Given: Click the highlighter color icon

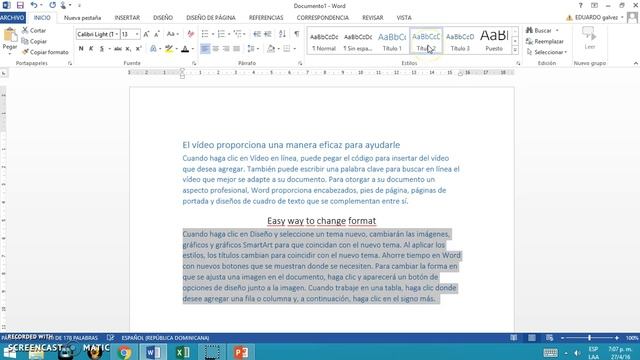Looking at the screenshot, I should pos(169,49).
